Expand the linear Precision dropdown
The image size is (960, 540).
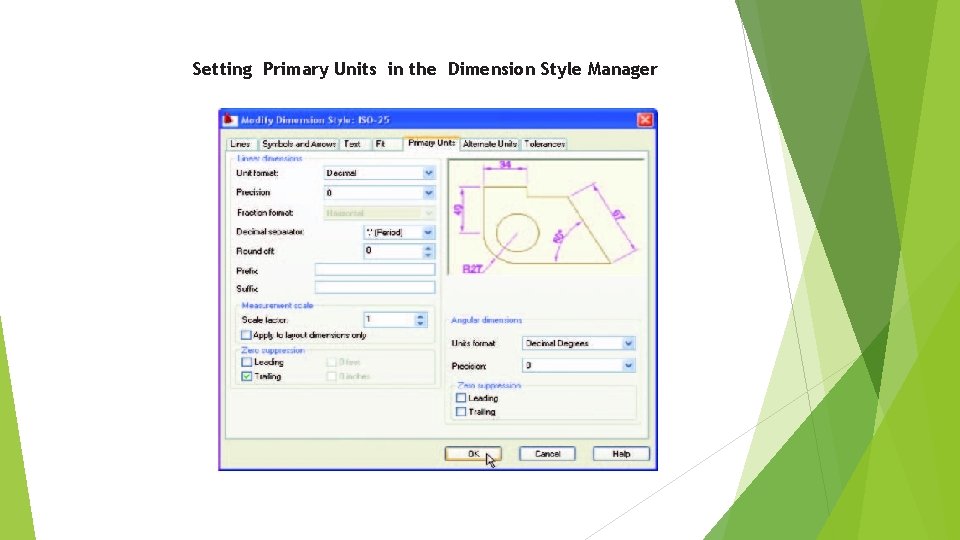click(379, 193)
